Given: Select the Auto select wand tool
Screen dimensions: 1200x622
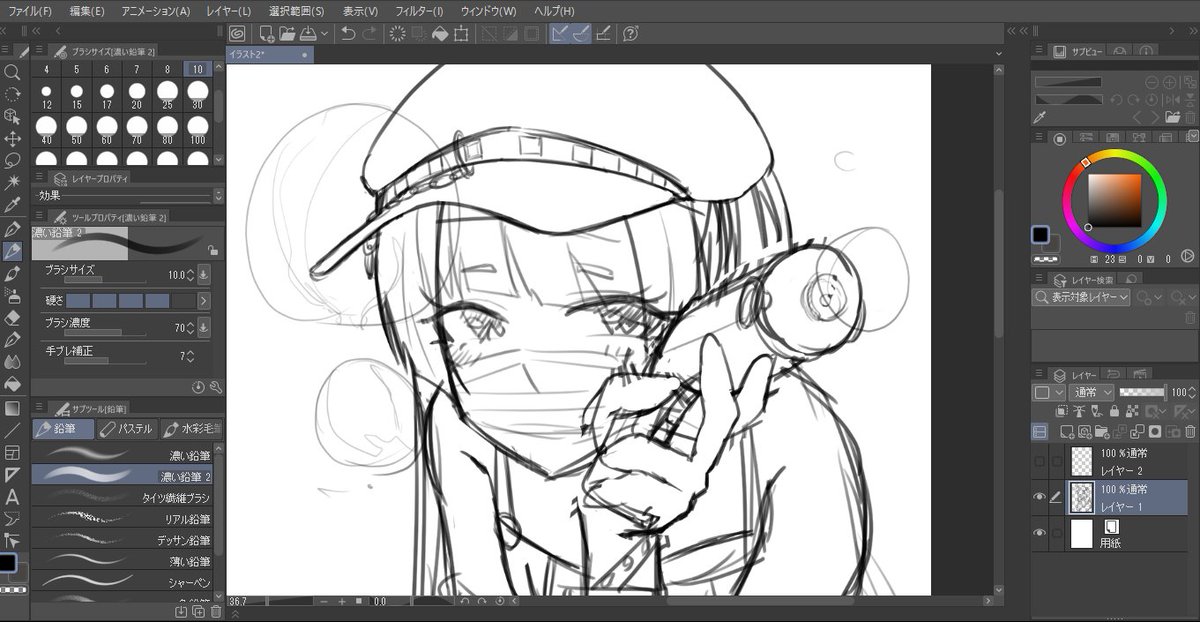Looking at the screenshot, I should click(12, 182).
